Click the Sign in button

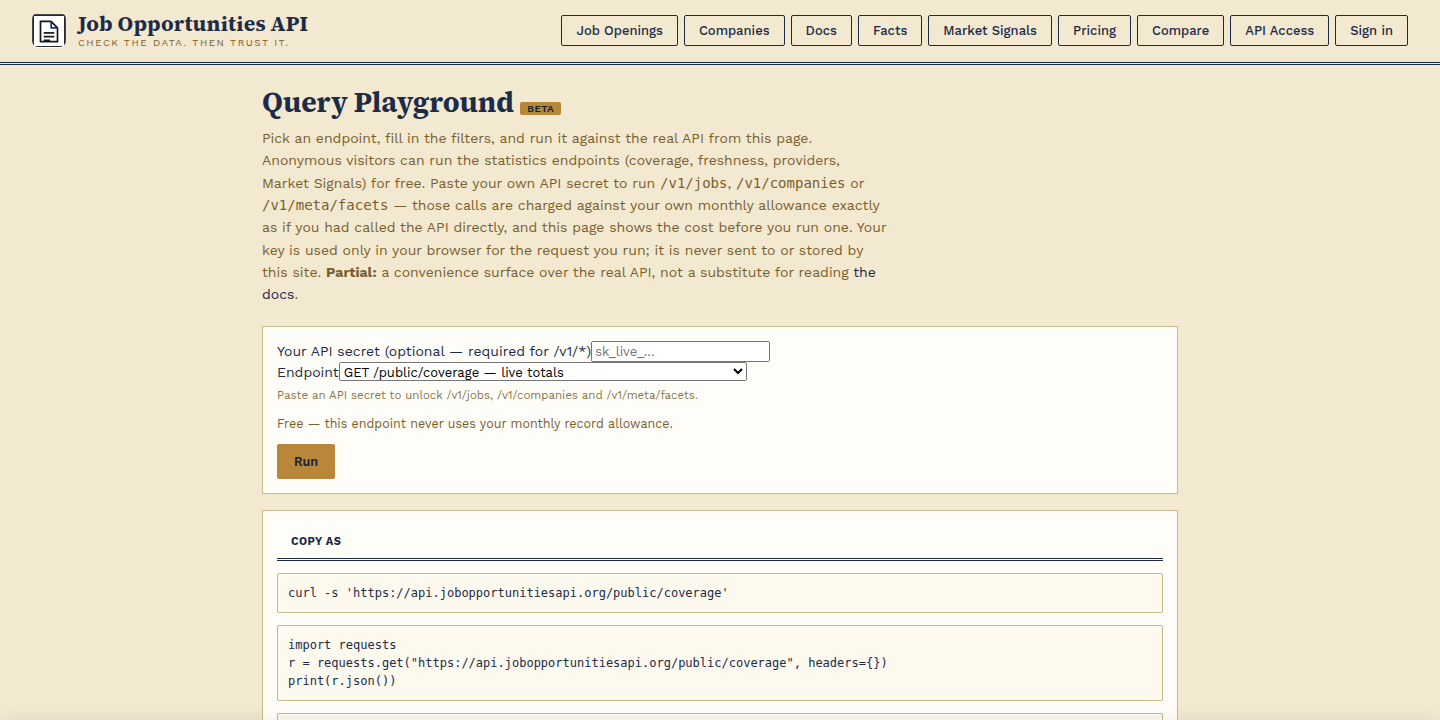tap(1371, 30)
